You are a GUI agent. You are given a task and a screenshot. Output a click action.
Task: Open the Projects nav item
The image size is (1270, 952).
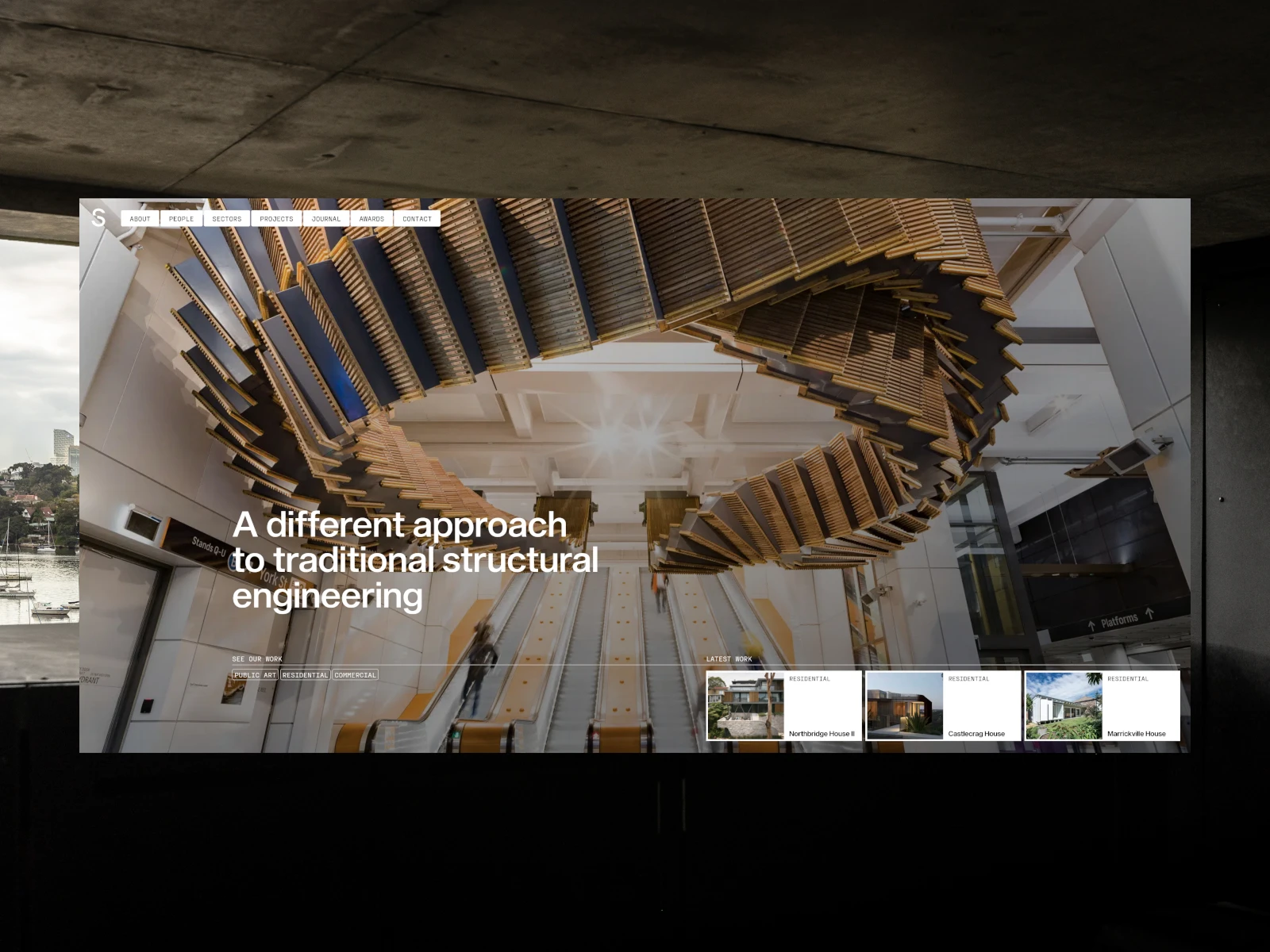(x=276, y=219)
